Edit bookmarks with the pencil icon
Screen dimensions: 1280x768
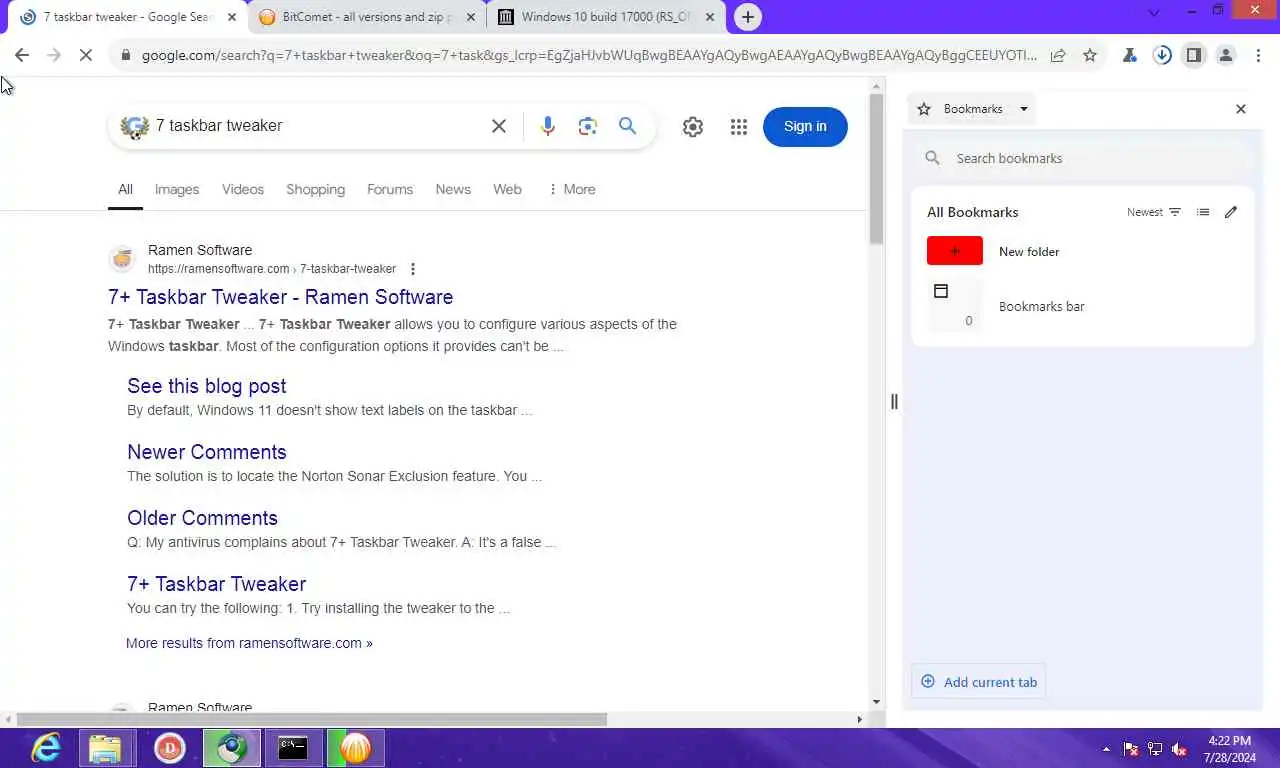[1231, 212]
